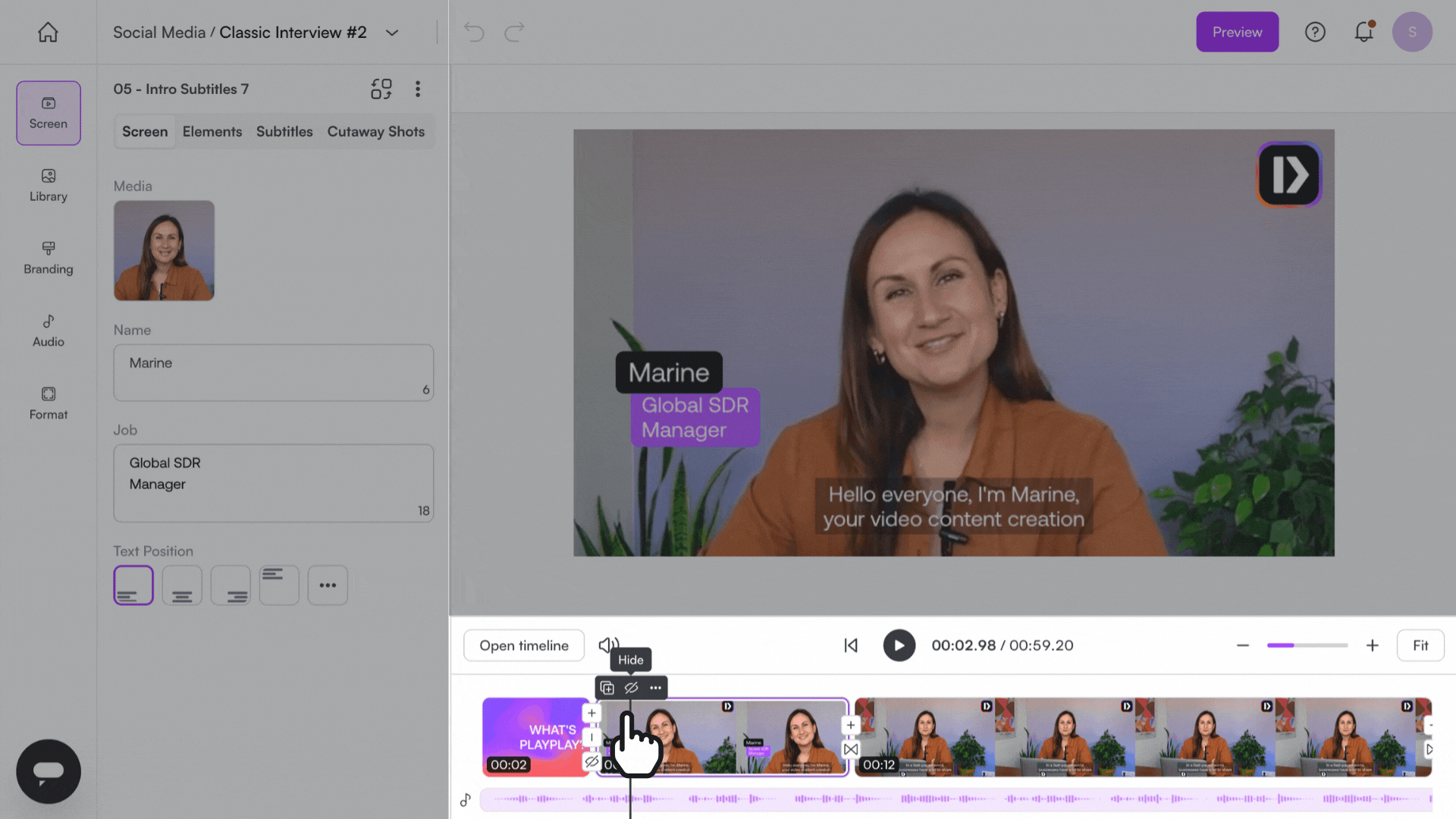Open the Library panel in sidebar
Screen dimensions: 1456x819
(48, 185)
